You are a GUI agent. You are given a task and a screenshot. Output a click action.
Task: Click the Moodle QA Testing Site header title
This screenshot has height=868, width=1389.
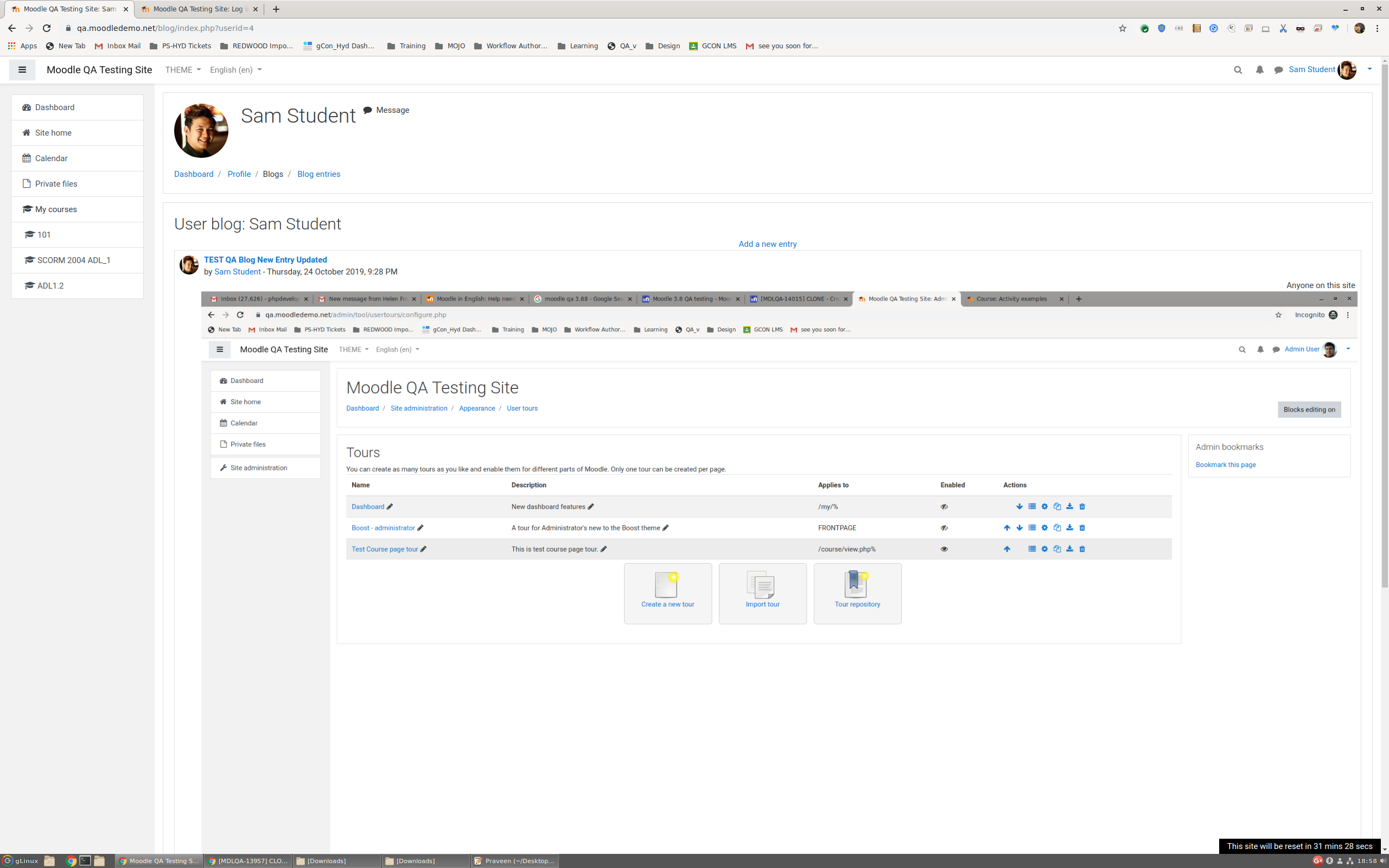[x=99, y=70]
